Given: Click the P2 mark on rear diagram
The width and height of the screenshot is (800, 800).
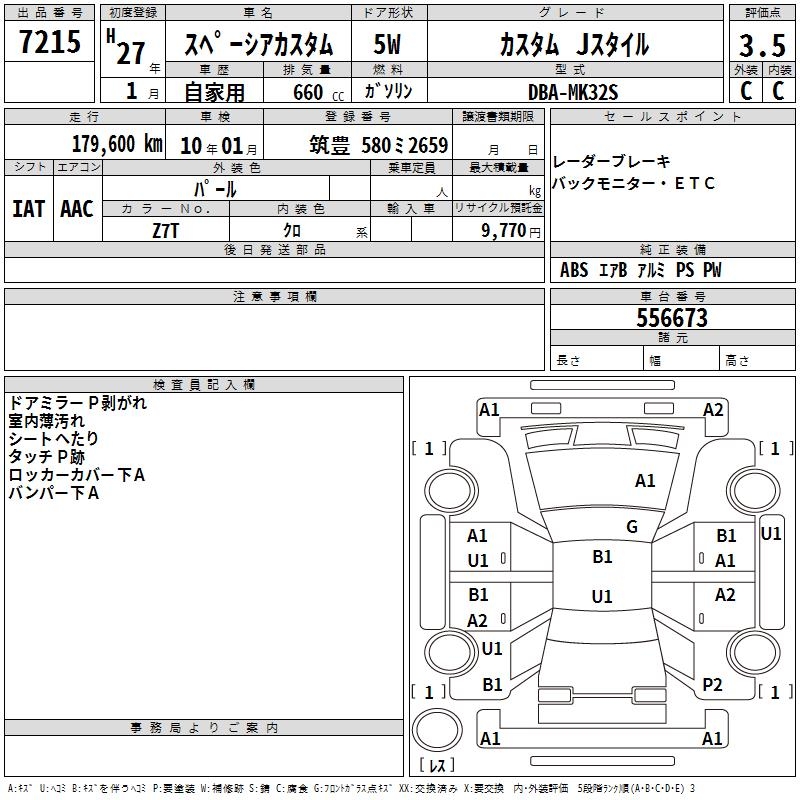Looking at the screenshot, I should 712,684.
